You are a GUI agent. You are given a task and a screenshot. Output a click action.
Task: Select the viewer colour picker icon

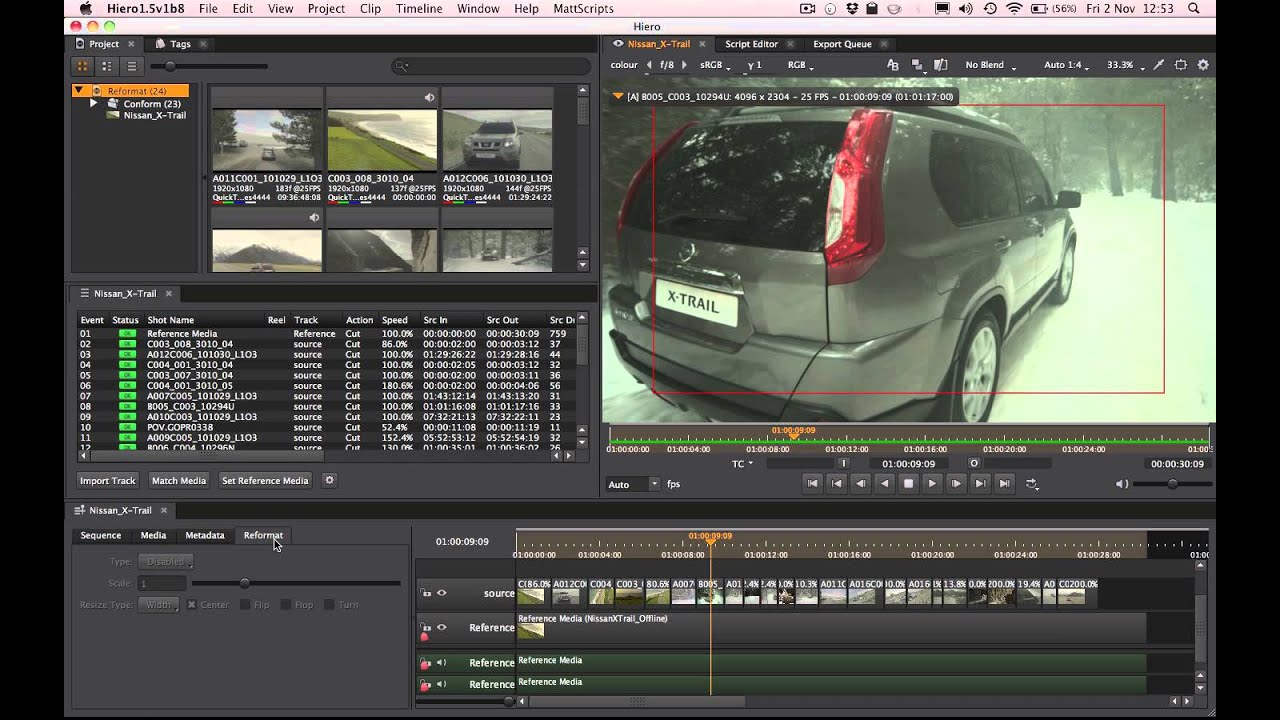[1159, 65]
